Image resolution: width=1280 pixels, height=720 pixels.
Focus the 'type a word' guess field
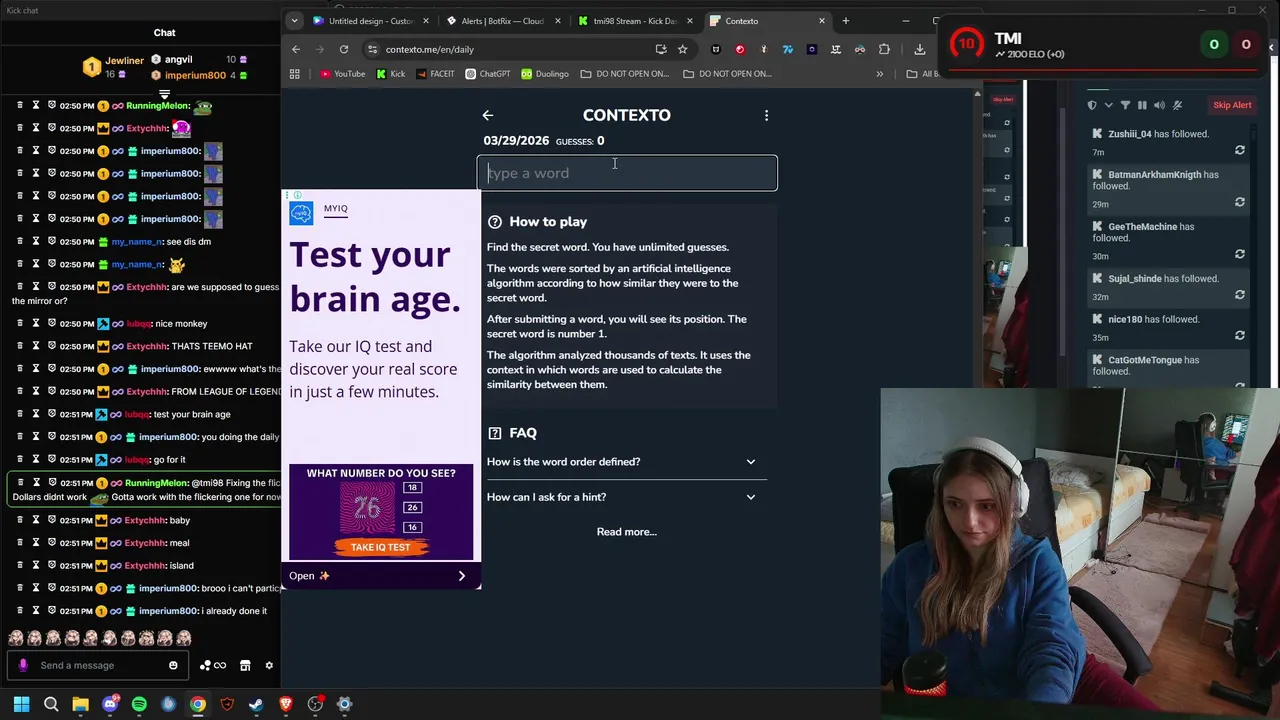[627, 173]
